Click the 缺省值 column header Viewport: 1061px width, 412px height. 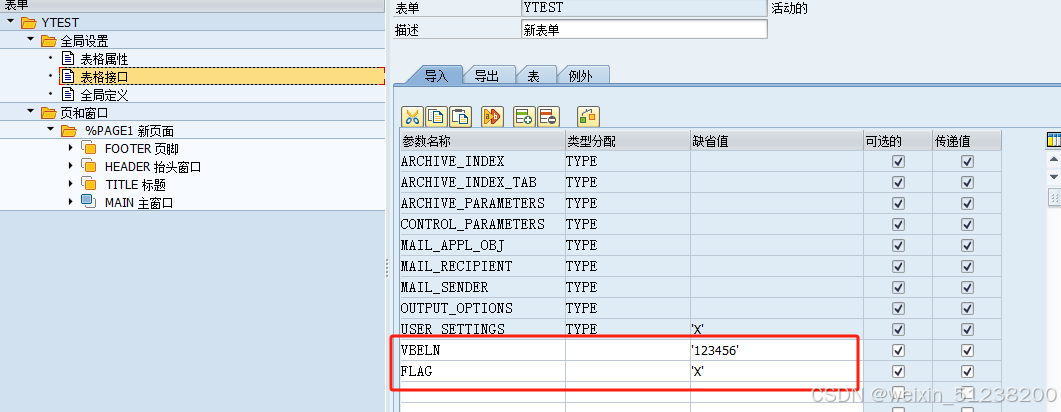(777, 141)
